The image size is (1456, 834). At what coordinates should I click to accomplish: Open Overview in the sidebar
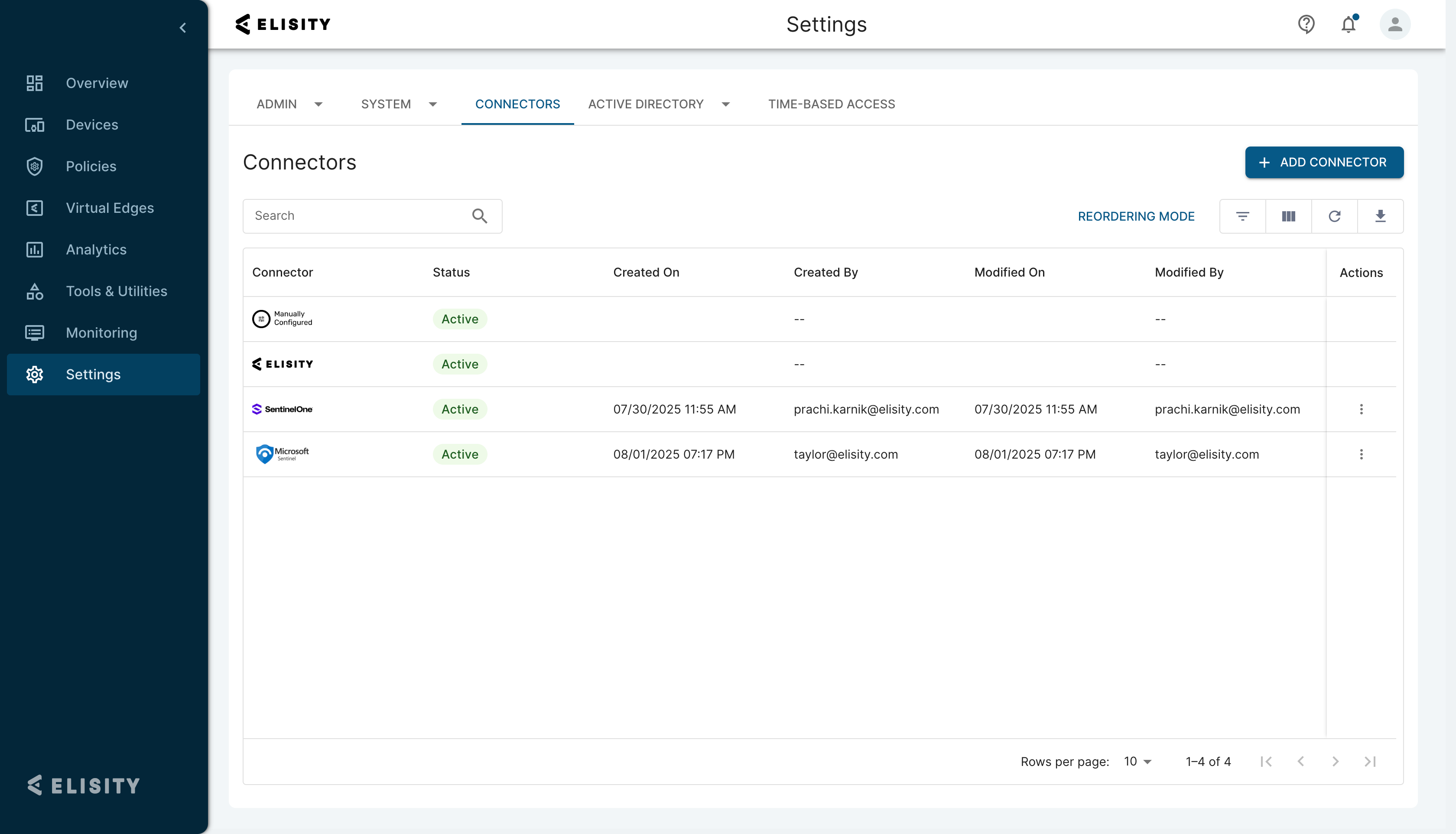pyautogui.click(x=97, y=83)
